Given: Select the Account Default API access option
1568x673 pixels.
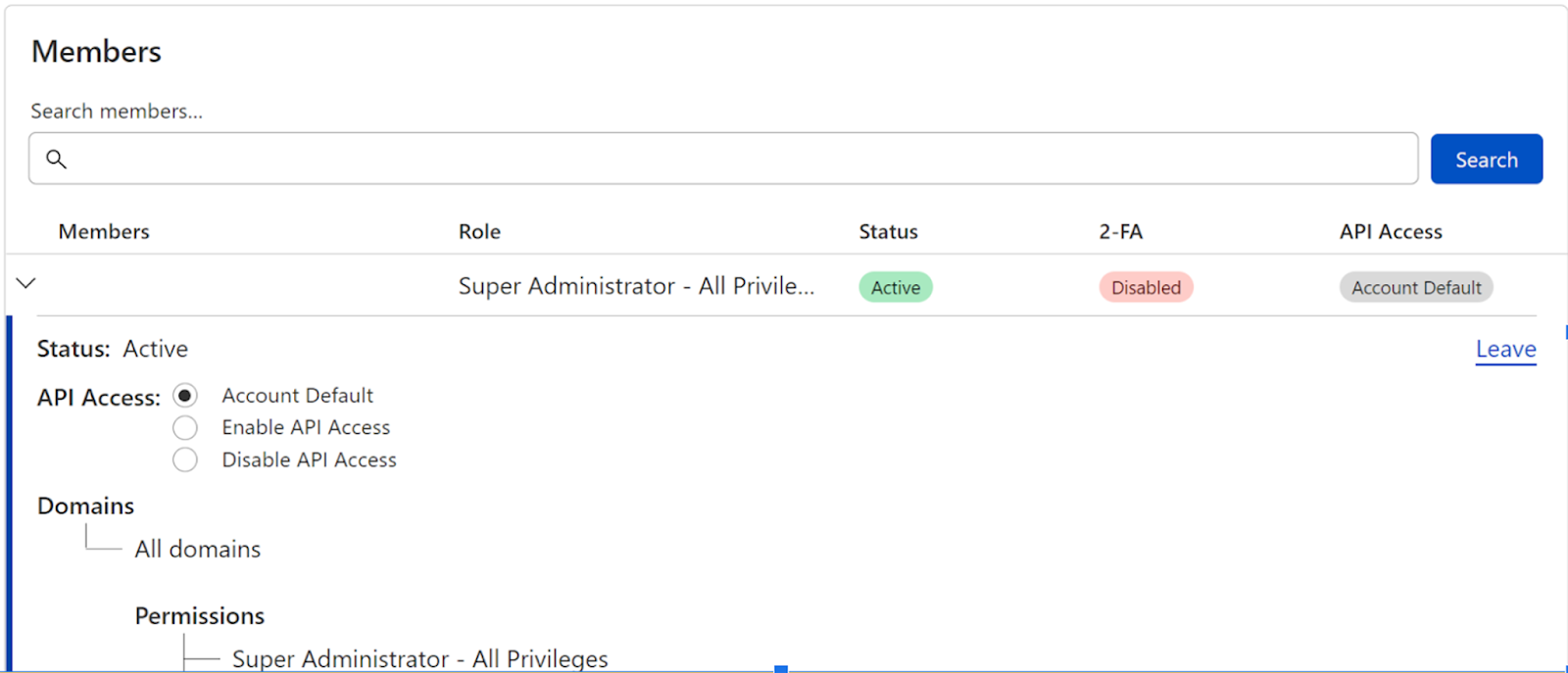Looking at the screenshot, I should tap(185, 396).
